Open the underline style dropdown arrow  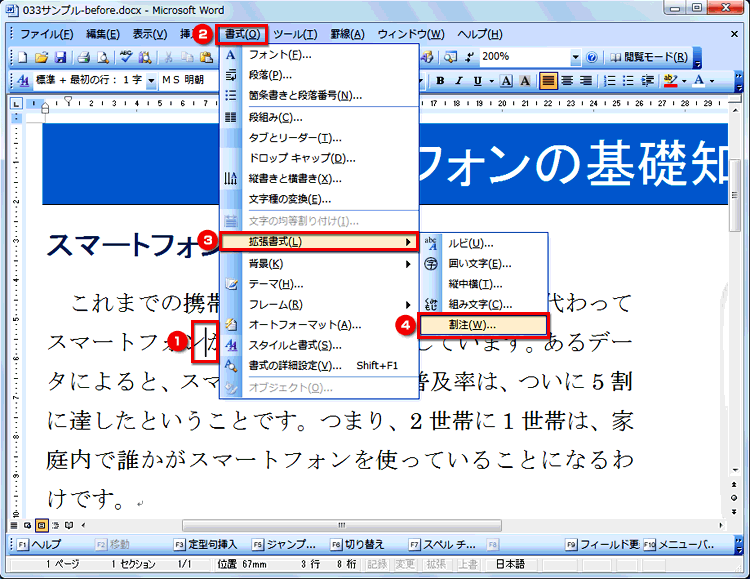[491, 81]
